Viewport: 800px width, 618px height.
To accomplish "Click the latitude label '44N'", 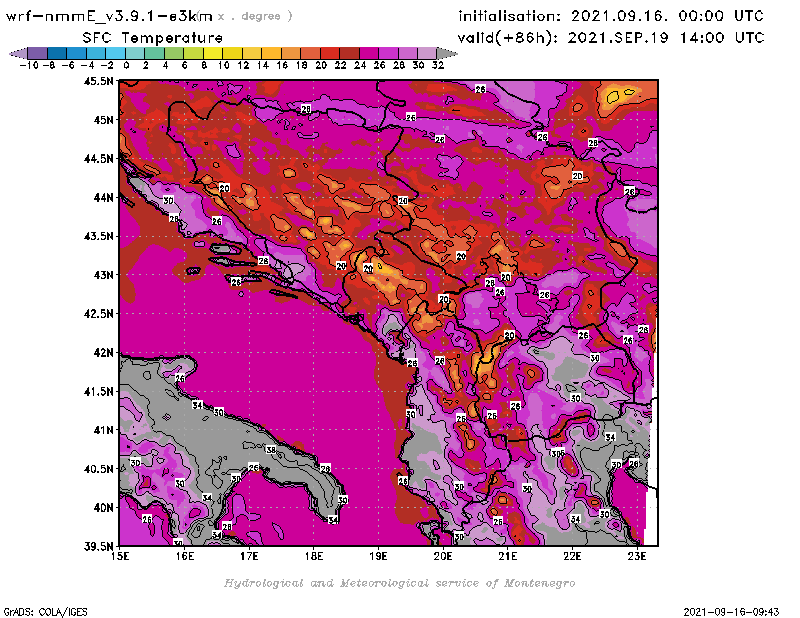I will pos(103,197).
